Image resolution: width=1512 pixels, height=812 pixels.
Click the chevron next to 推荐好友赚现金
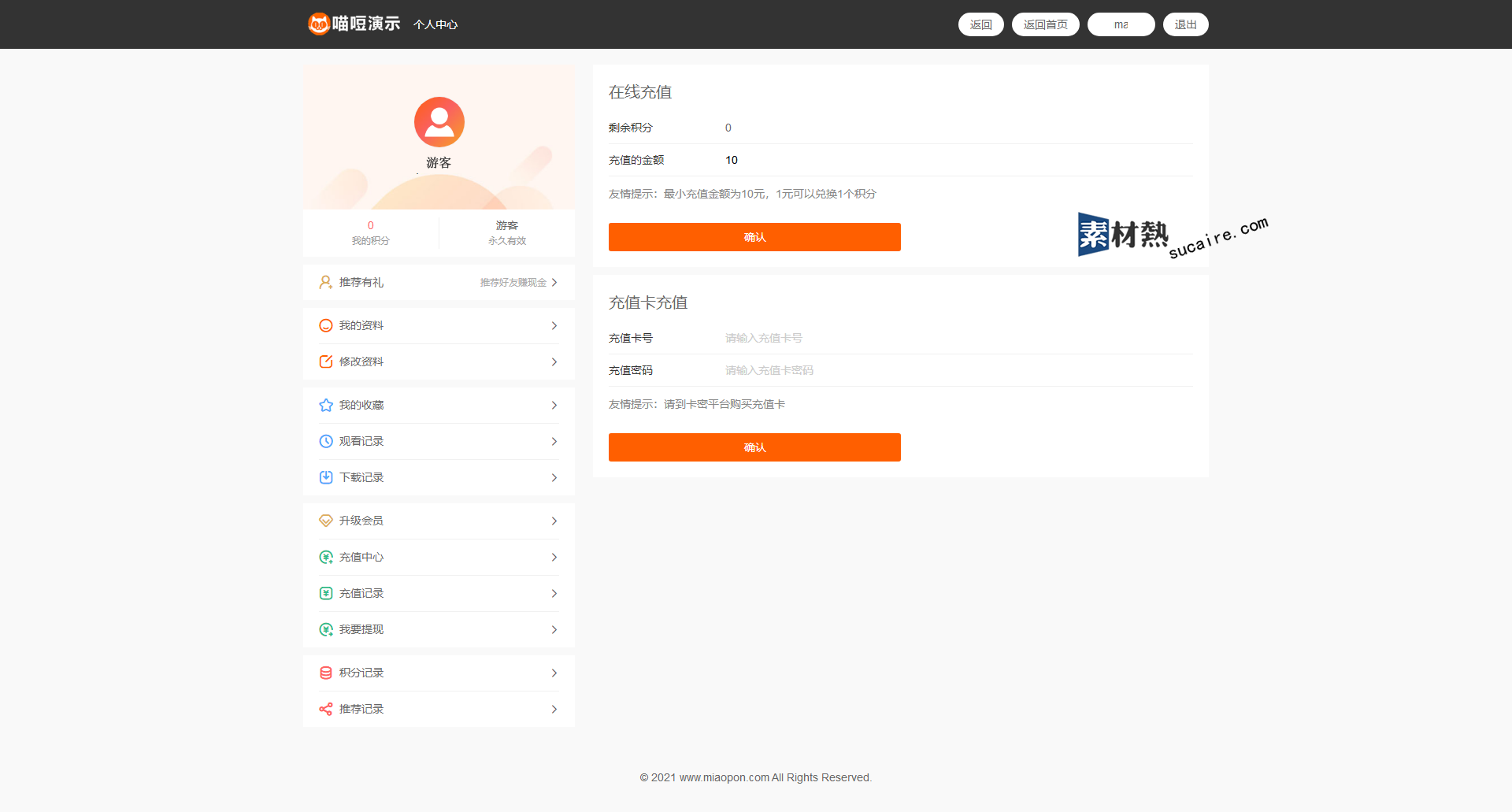554,283
